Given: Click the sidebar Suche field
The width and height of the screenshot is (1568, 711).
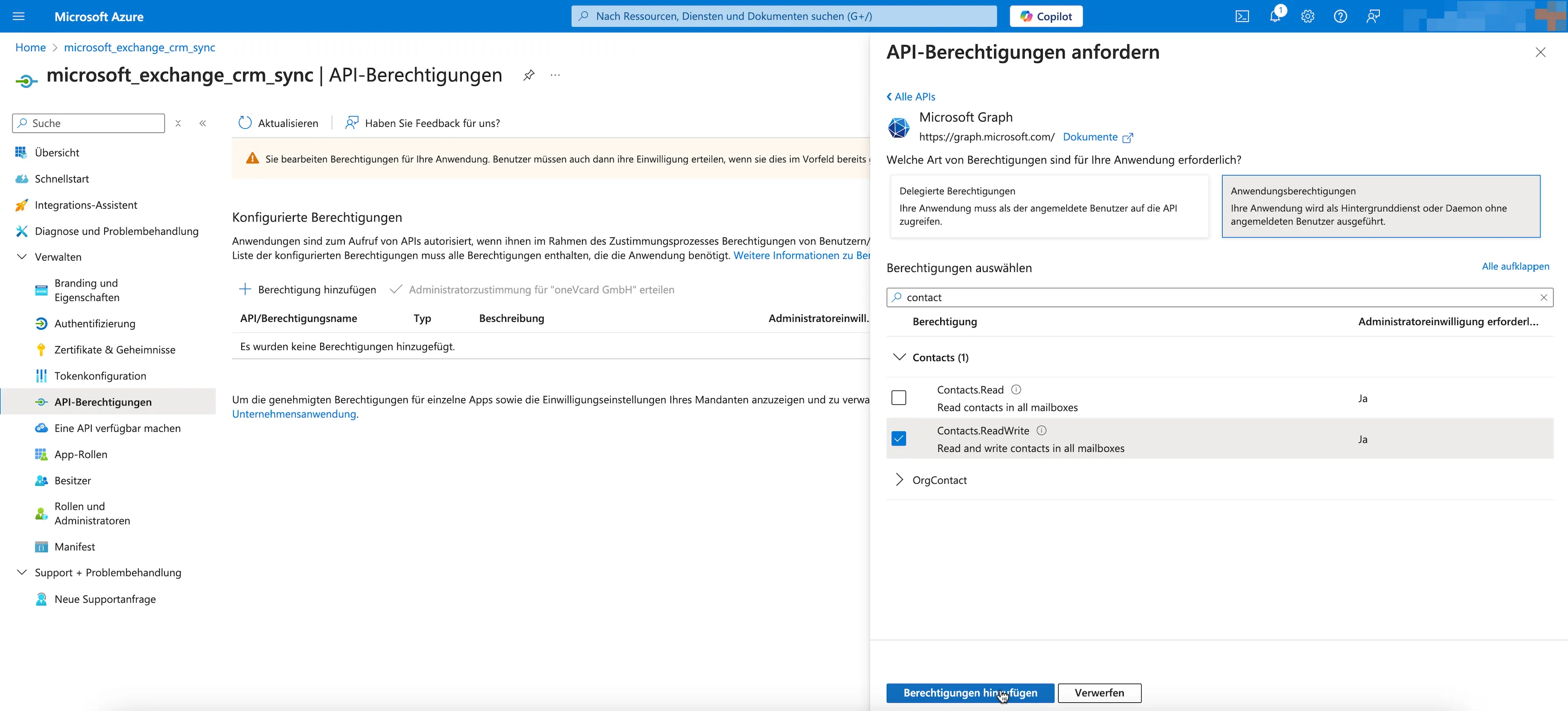Looking at the screenshot, I should click(89, 124).
